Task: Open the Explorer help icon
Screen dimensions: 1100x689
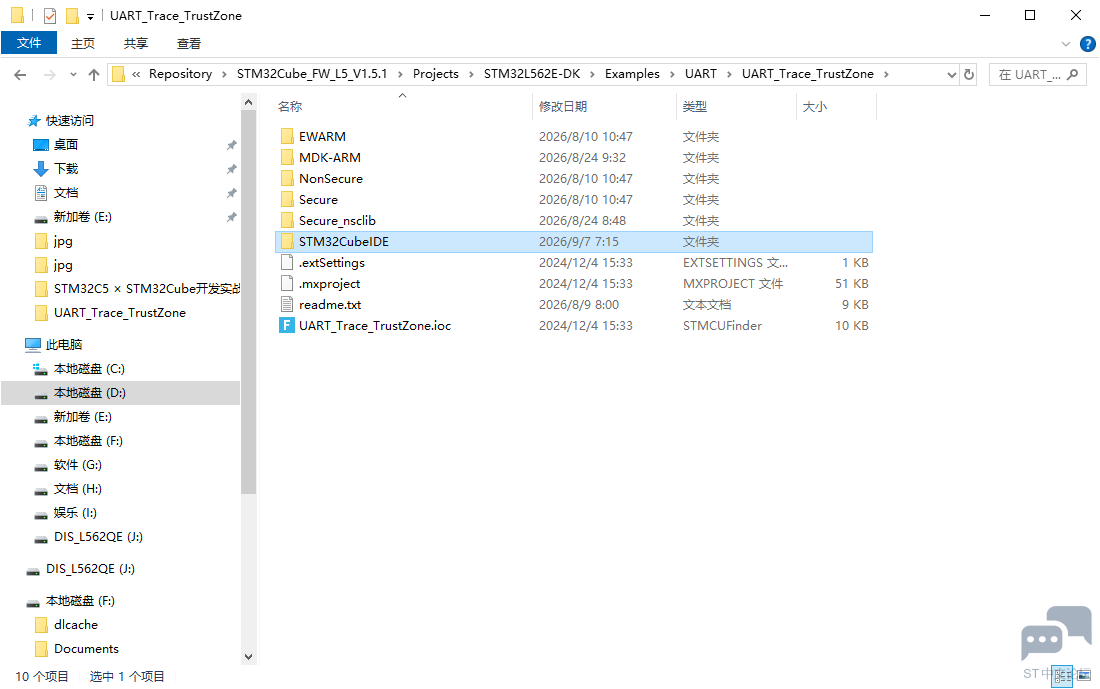Action: [1087, 44]
